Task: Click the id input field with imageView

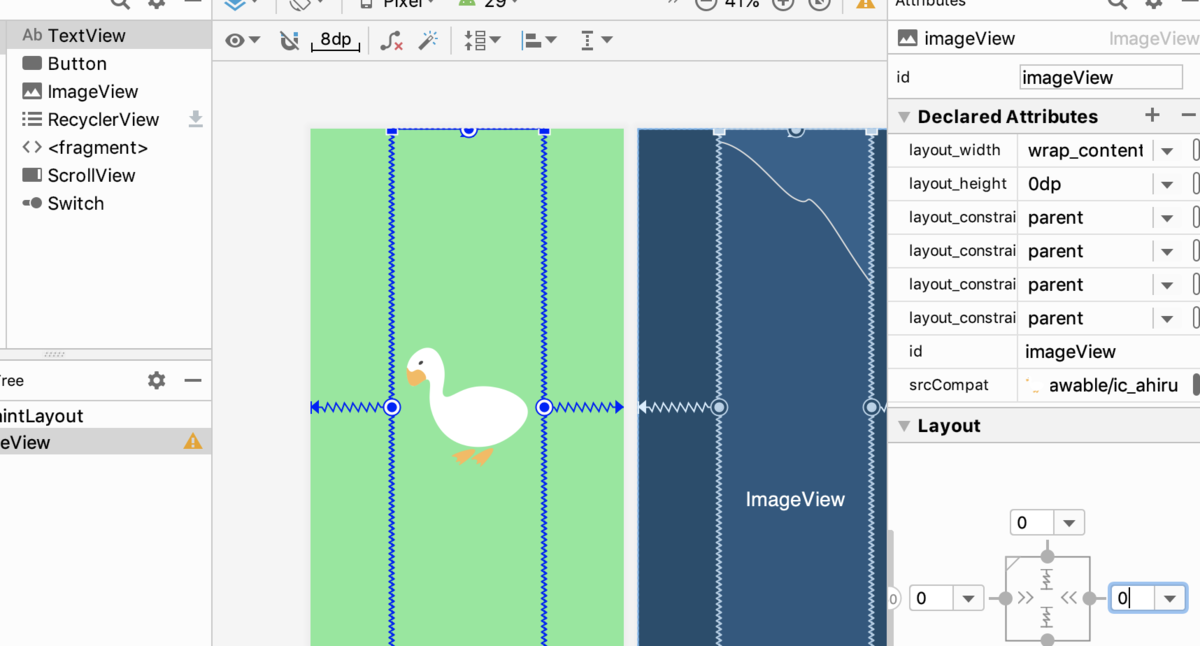Action: point(1101,77)
